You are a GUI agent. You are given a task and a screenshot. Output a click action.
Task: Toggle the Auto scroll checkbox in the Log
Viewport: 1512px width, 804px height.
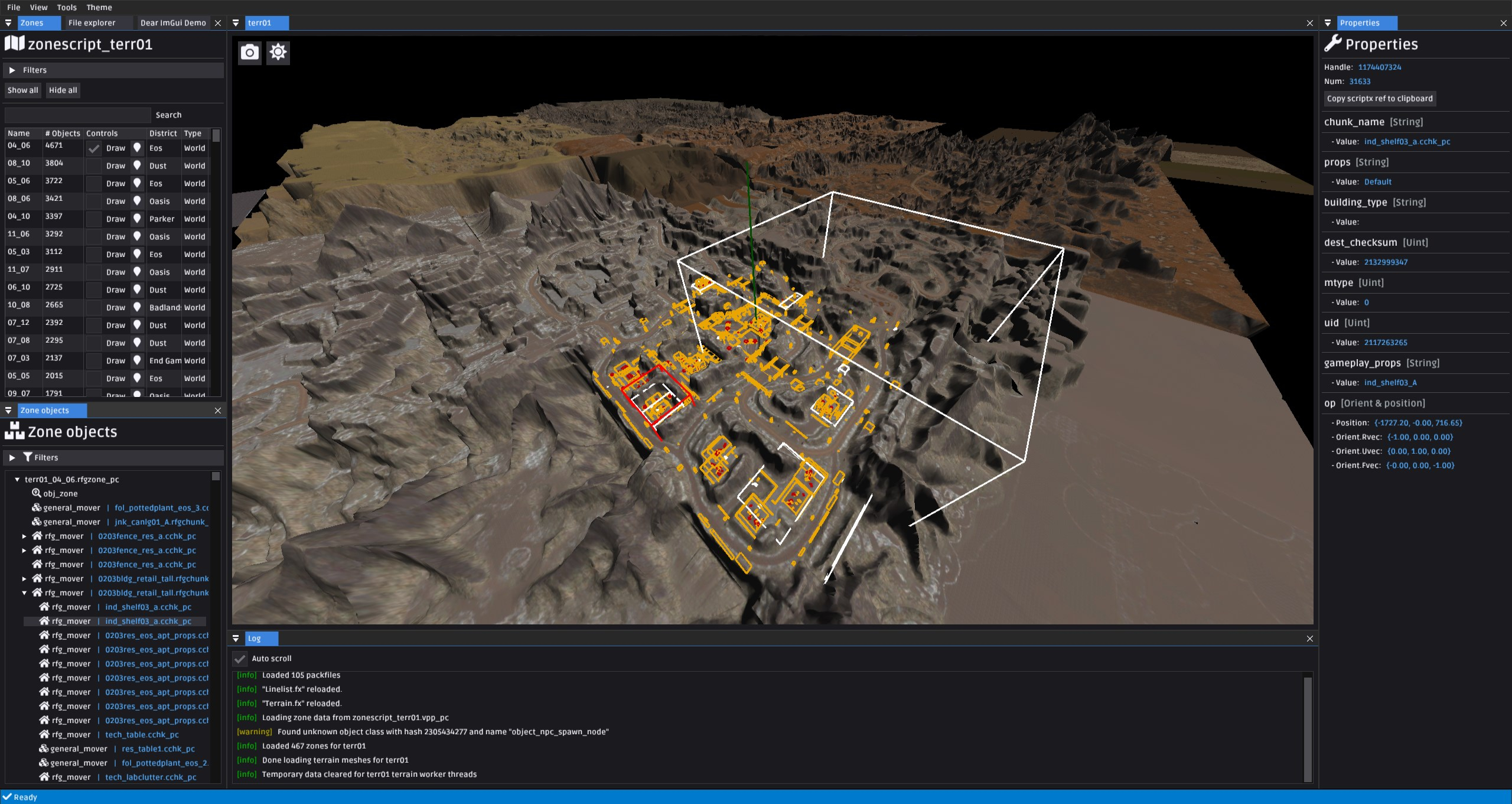pos(240,659)
